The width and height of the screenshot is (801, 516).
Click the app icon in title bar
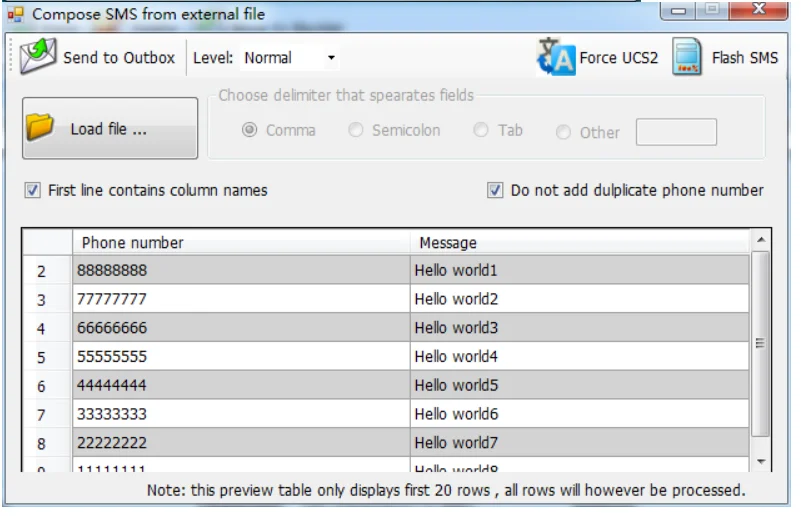16,14
